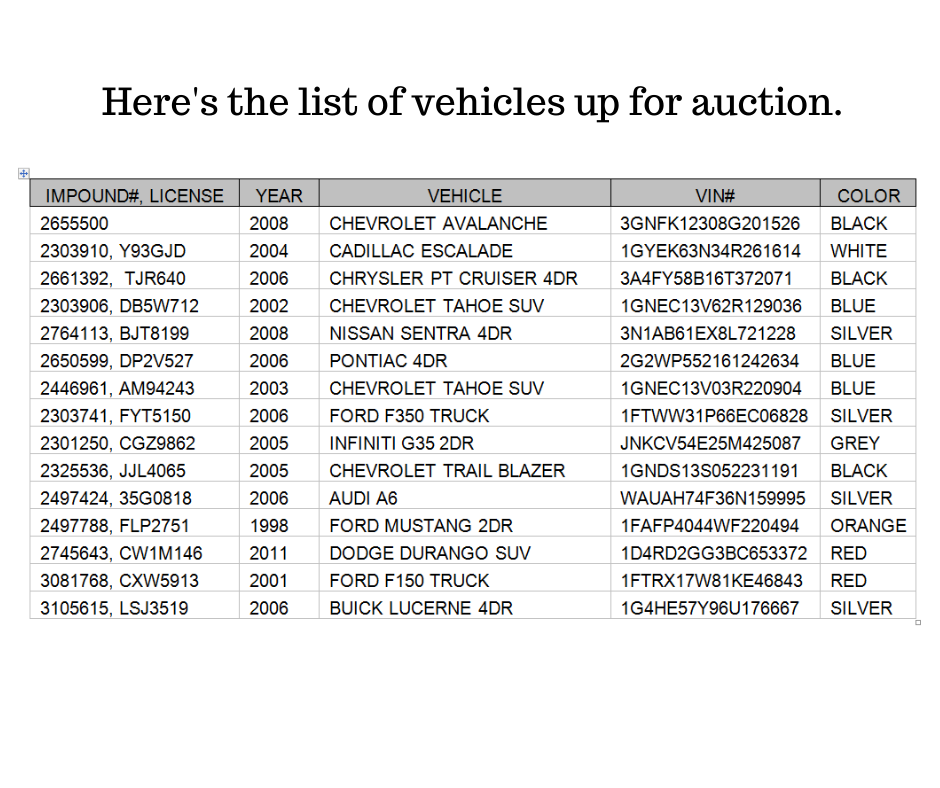The image size is (940, 788).
Task: Select the CHEVROLET AVALANCHE cell
Action: point(465,223)
